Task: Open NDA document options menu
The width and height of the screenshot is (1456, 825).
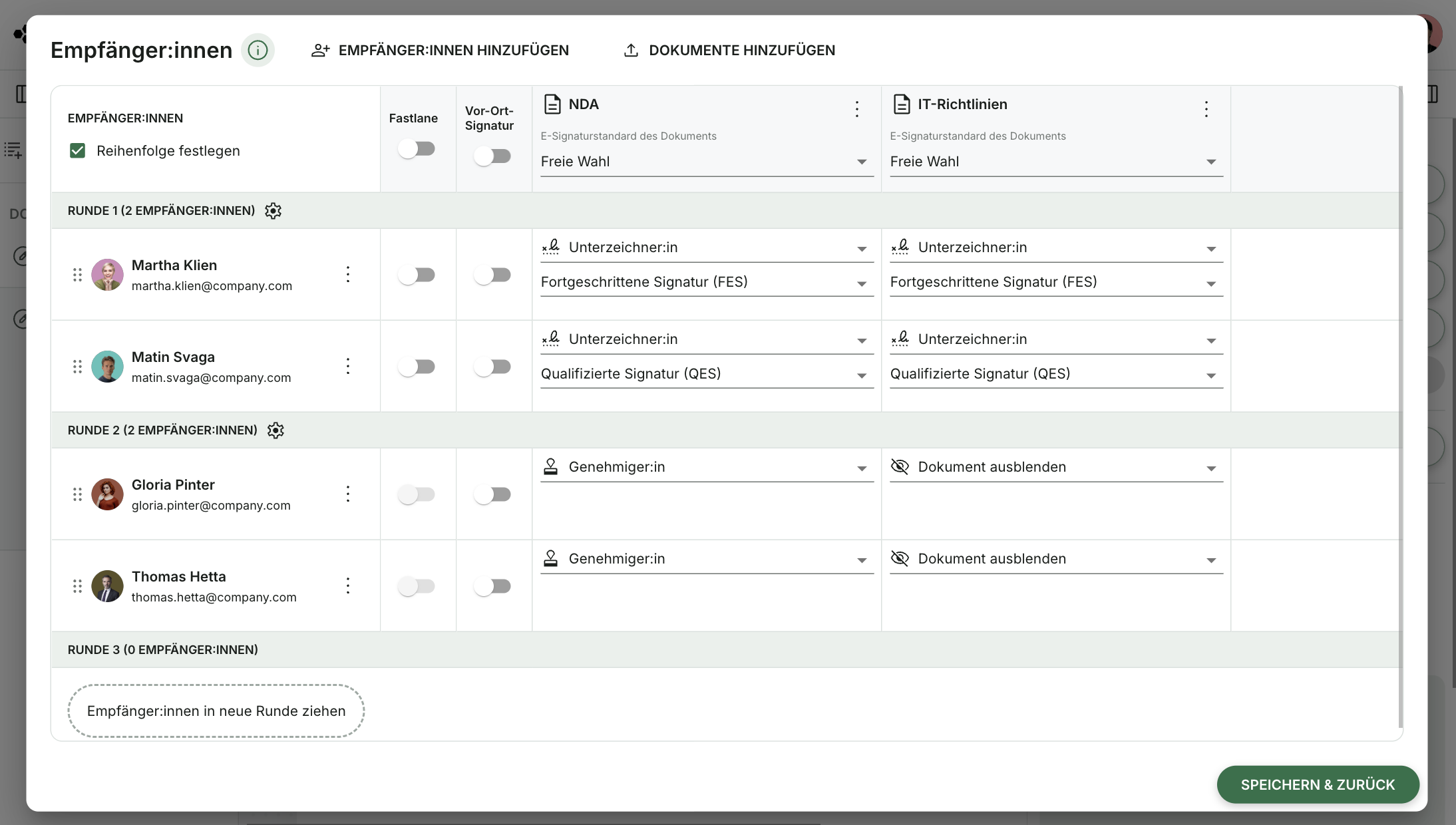Action: coord(857,109)
